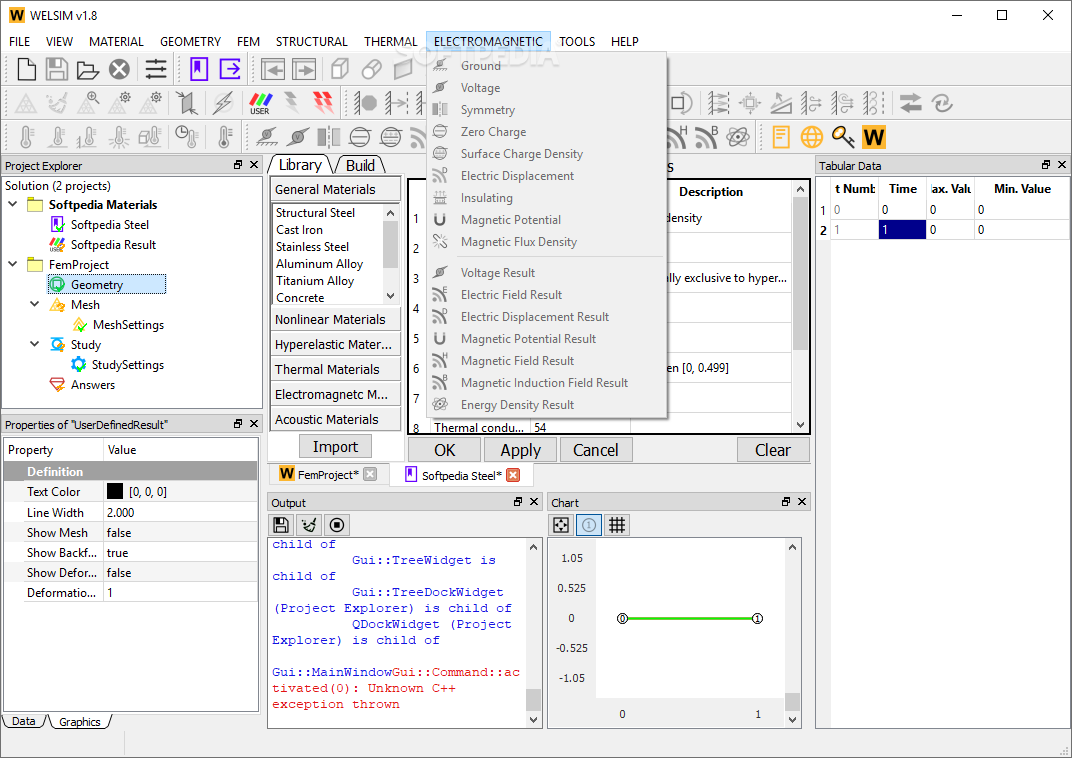Float the Tabular Data panel
This screenshot has height=758, width=1072.
coord(1045,165)
